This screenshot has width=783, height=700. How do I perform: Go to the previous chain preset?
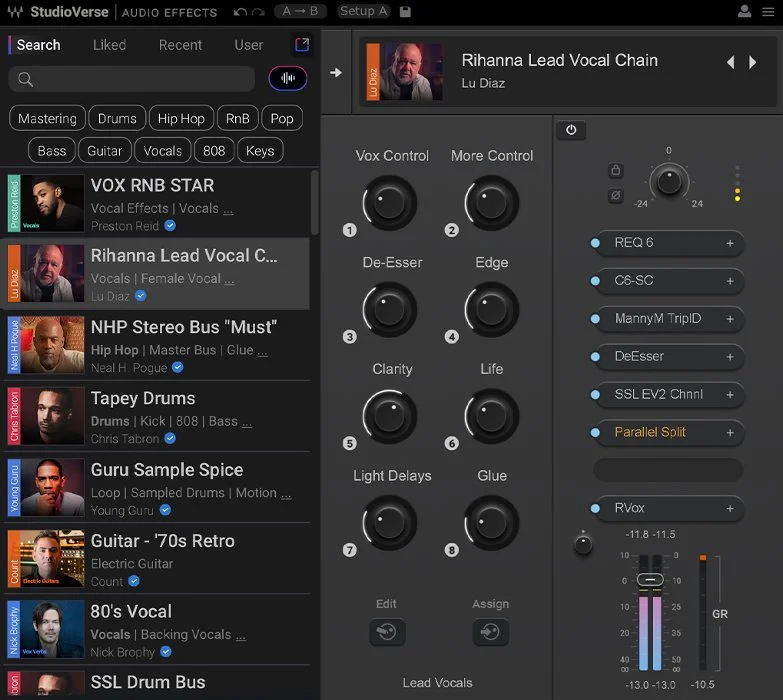point(731,62)
